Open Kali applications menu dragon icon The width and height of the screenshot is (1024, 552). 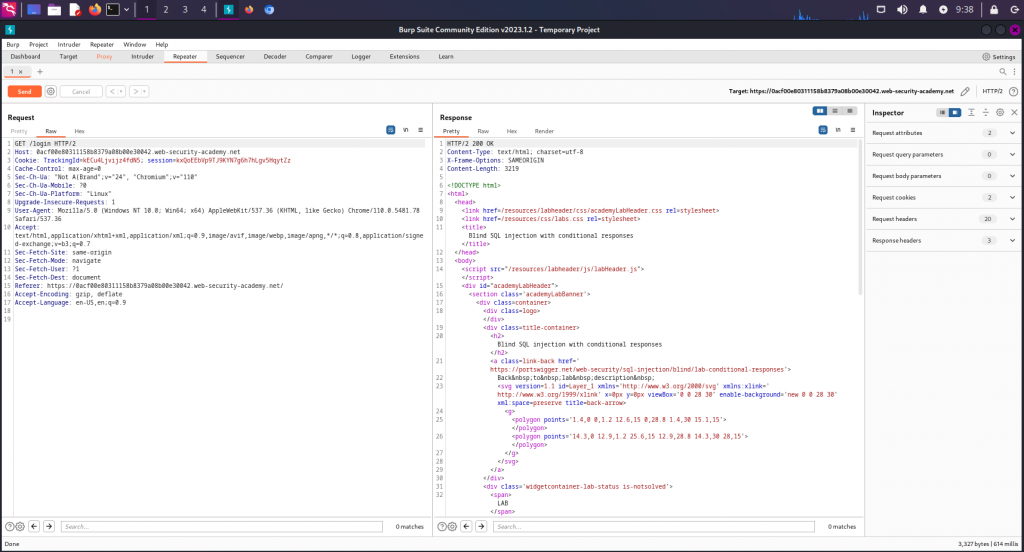9,9
